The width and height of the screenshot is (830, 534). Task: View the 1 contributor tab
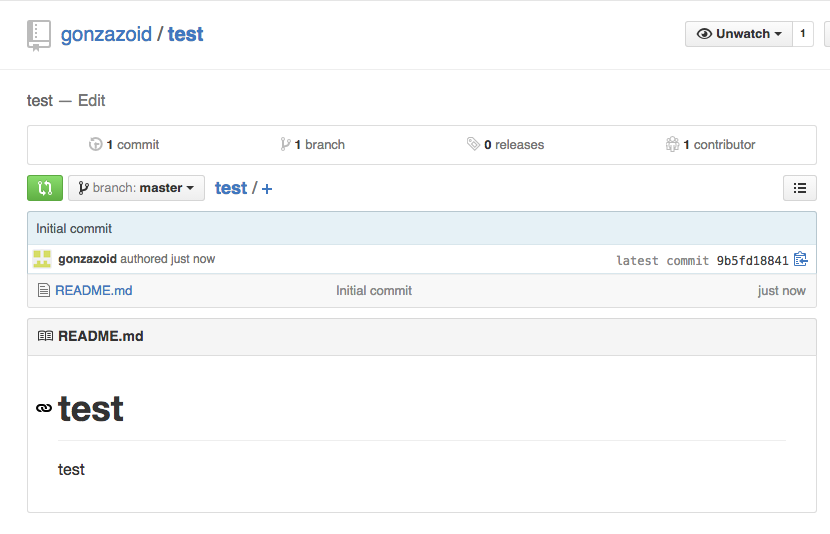[711, 145]
